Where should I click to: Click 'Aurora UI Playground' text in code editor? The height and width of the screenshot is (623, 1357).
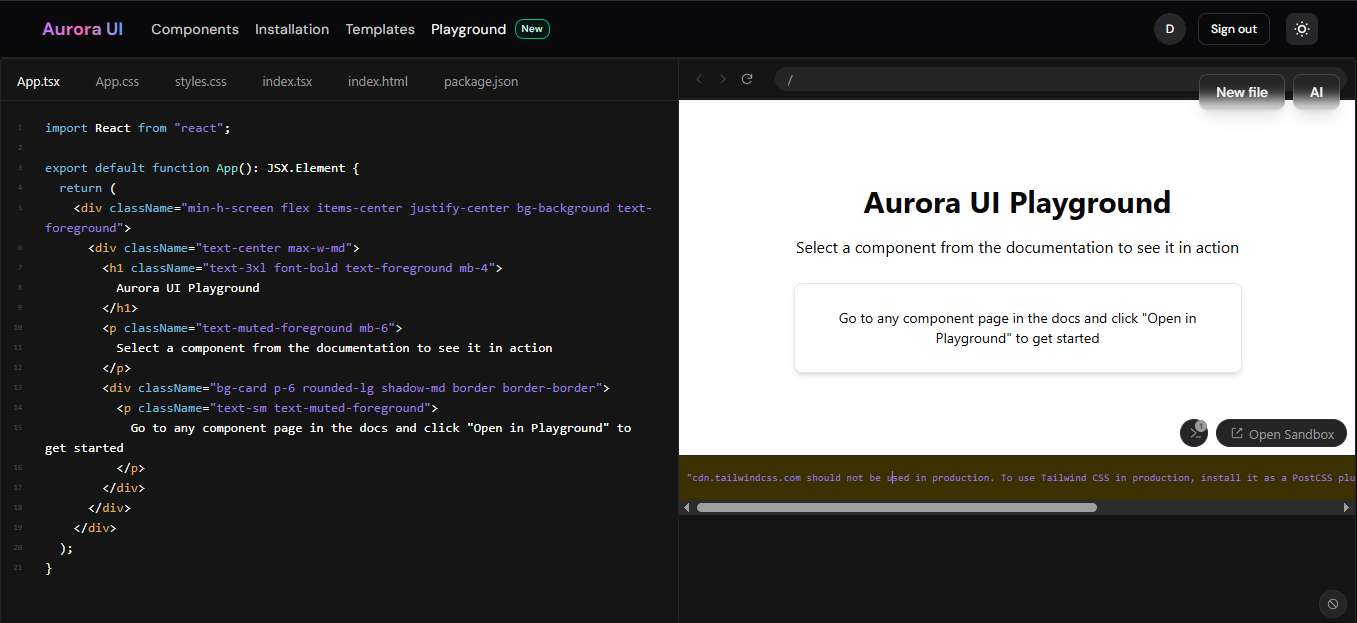188,288
